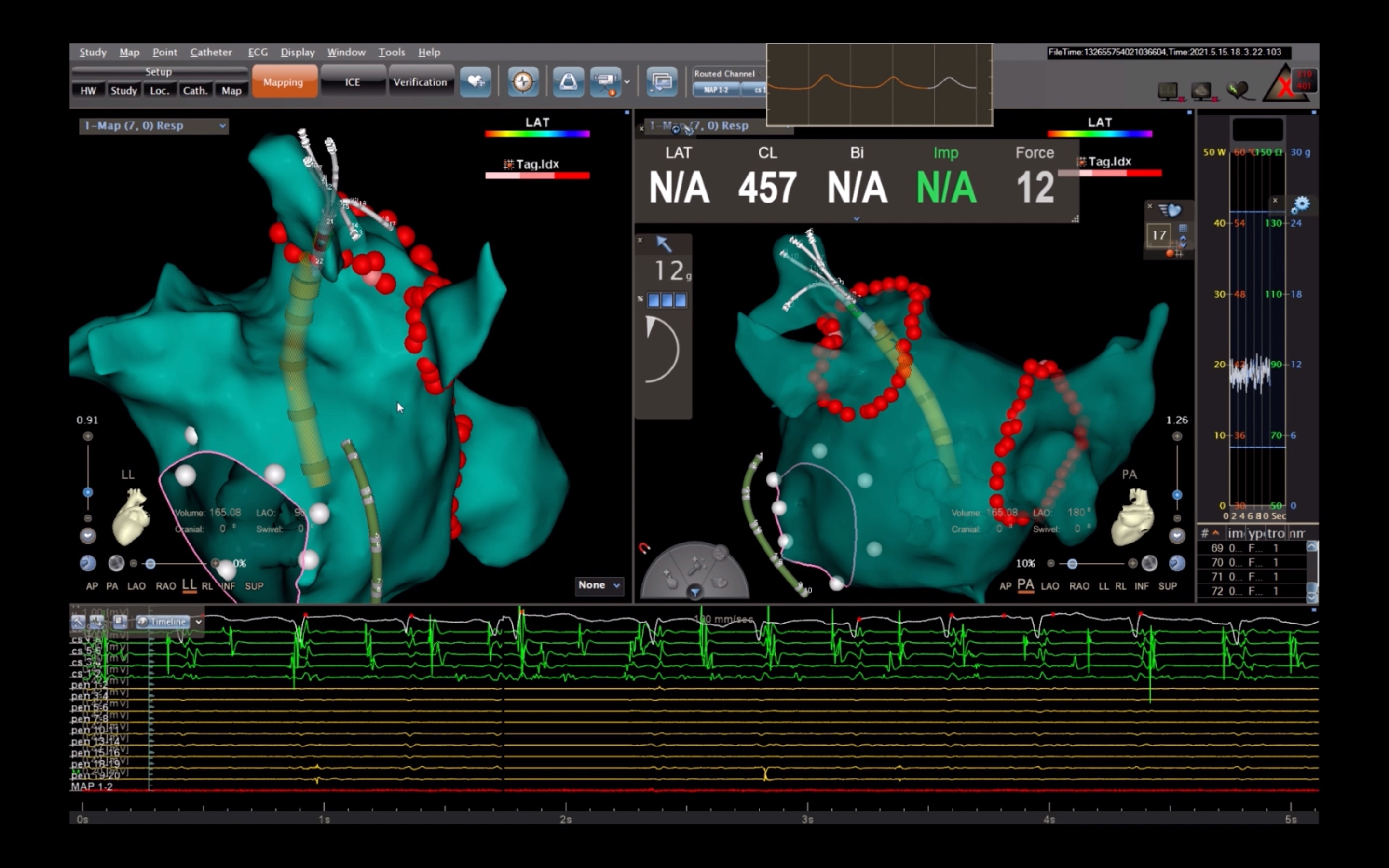Viewport: 1389px width, 868px height.
Task: Click the funnel filter icon on dial
Action: tap(694, 592)
